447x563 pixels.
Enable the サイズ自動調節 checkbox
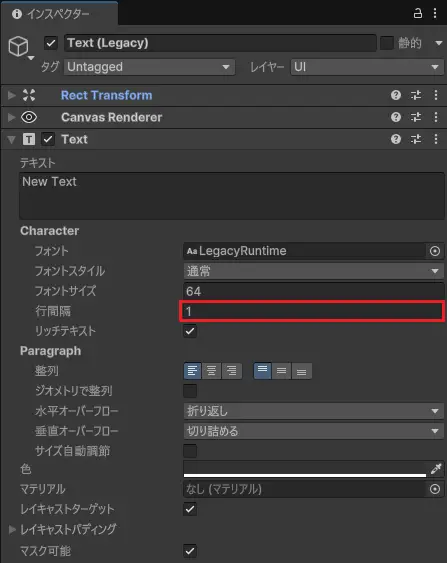click(x=190, y=451)
